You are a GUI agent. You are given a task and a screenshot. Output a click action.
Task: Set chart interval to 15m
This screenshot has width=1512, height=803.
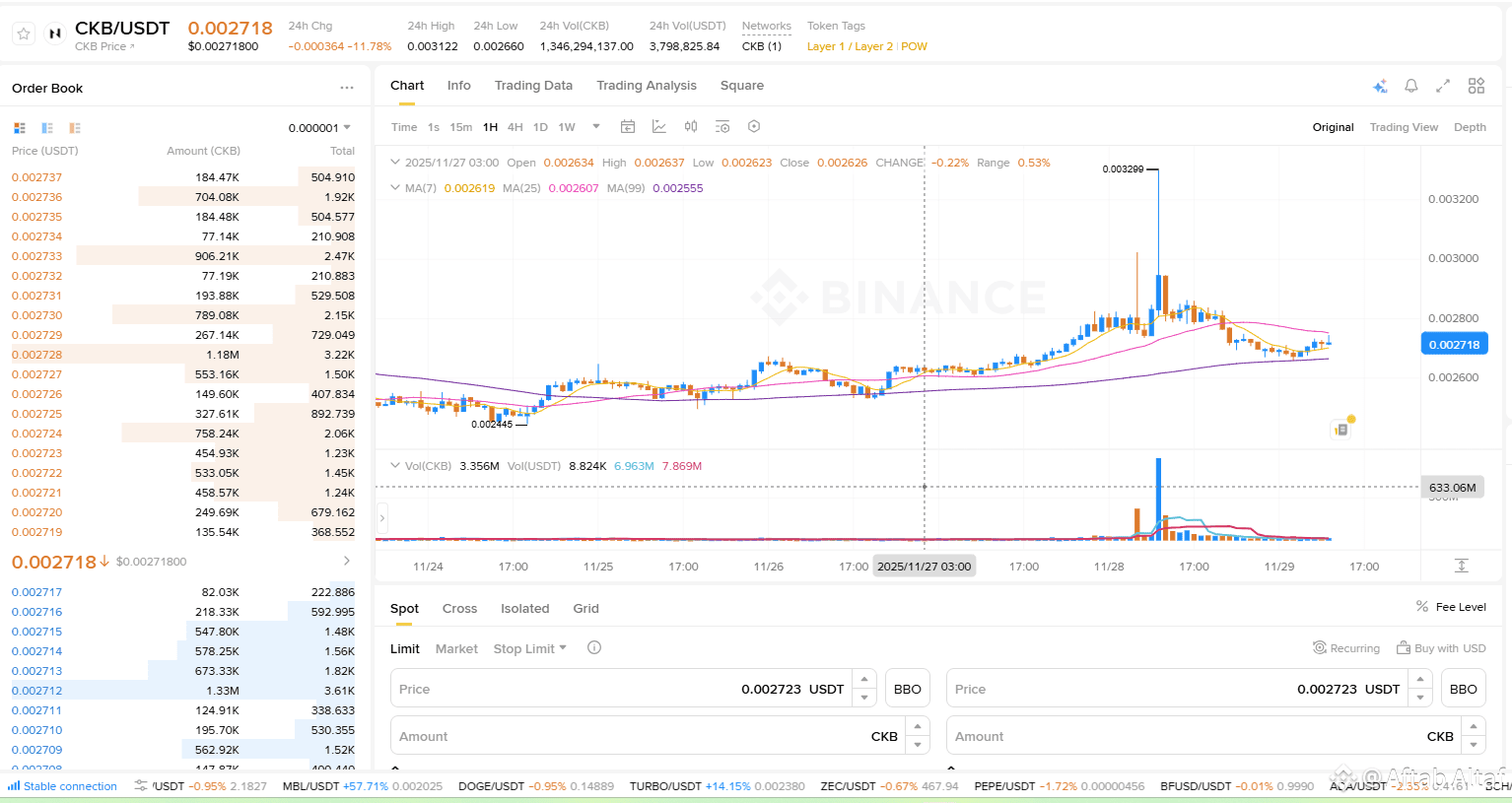coord(461,127)
